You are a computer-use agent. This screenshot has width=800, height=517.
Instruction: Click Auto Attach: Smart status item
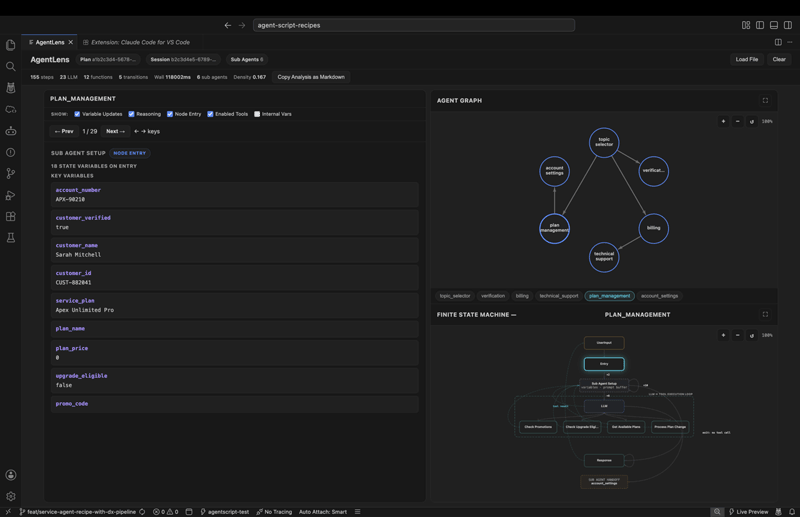[x=322, y=511]
